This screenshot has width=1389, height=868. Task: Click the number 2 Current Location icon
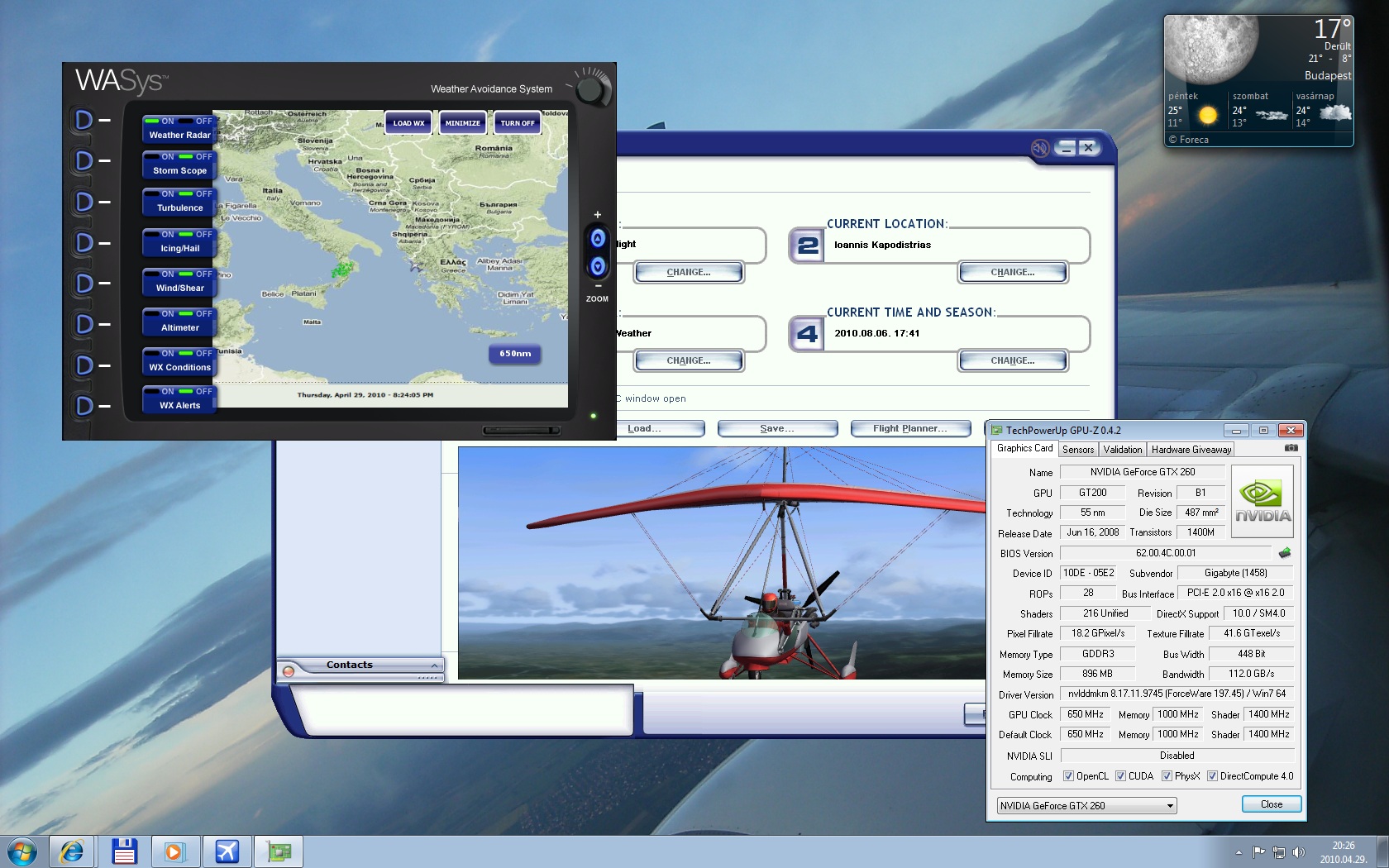click(x=808, y=246)
